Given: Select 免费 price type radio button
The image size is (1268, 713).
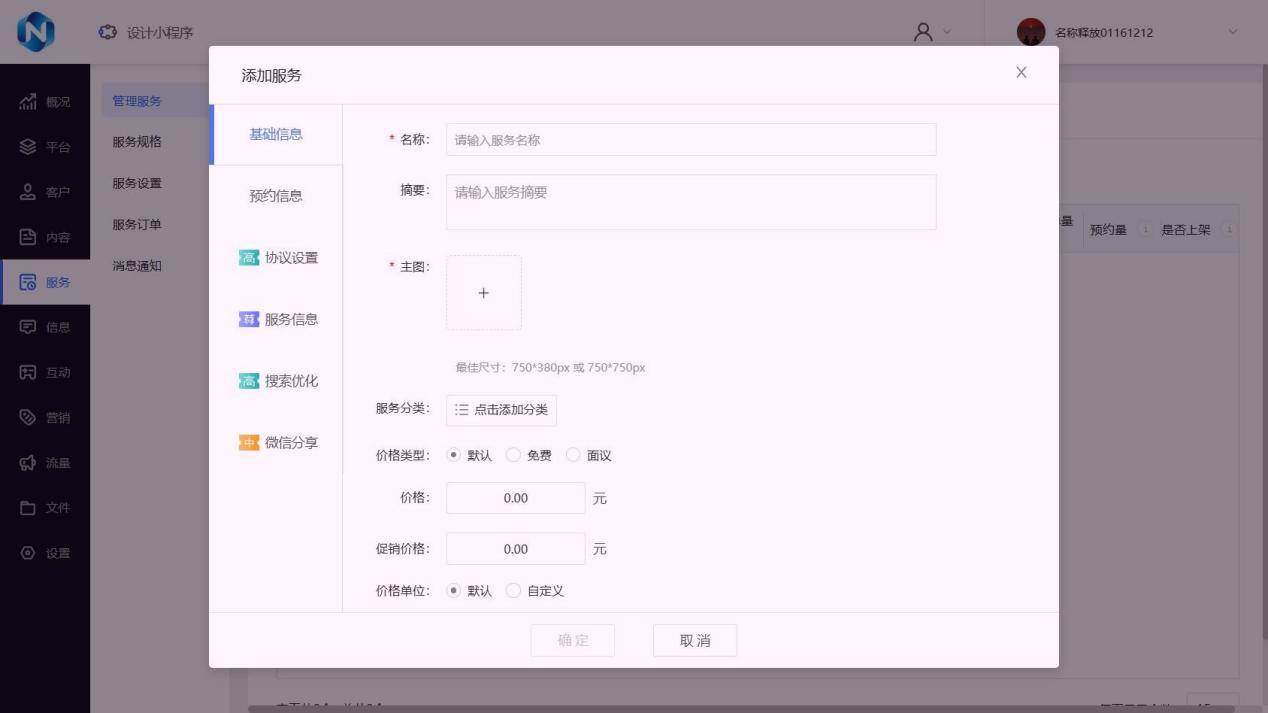Looking at the screenshot, I should [x=514, y=455].
